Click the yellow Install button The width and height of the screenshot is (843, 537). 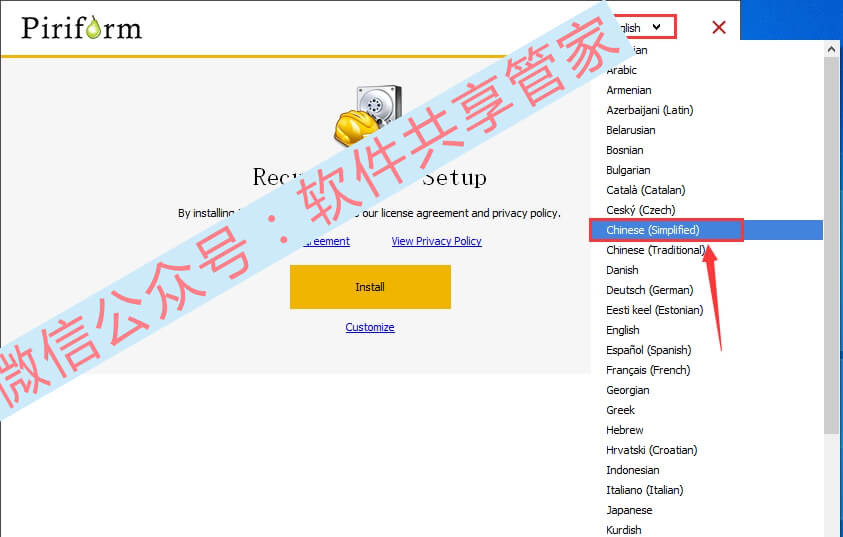coord(370,287)
